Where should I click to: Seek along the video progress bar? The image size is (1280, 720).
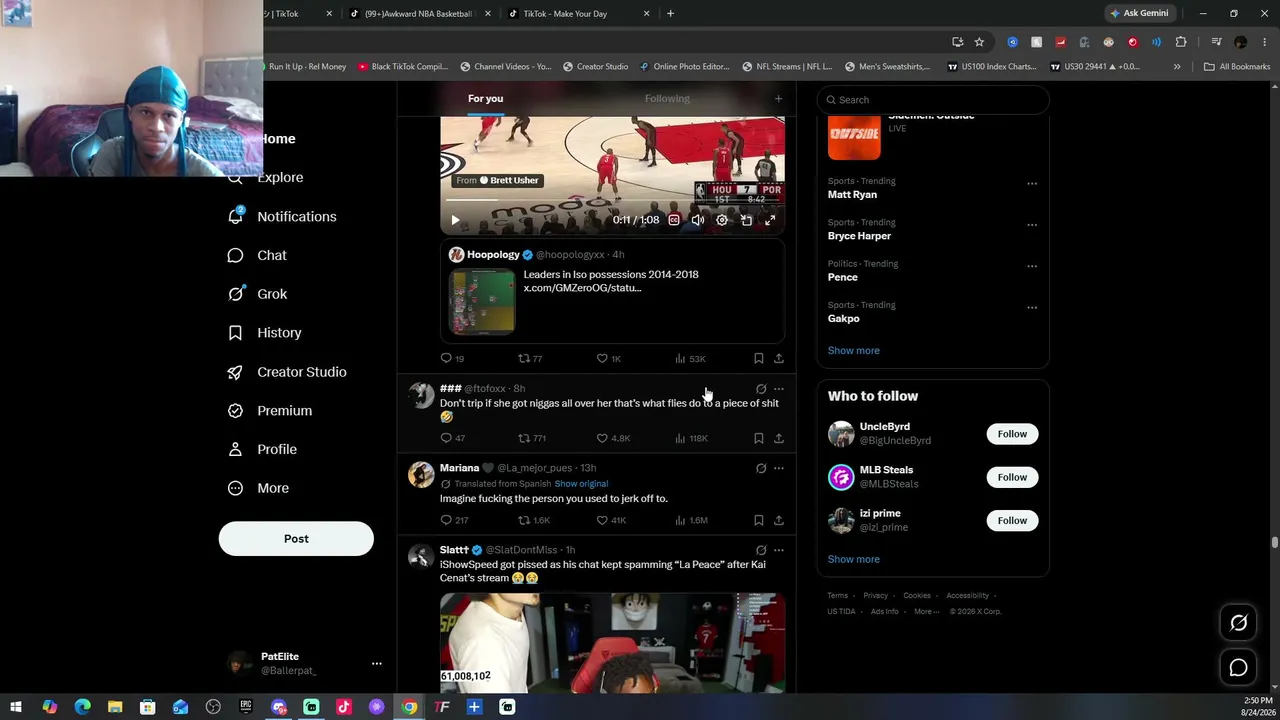point(612,201)
